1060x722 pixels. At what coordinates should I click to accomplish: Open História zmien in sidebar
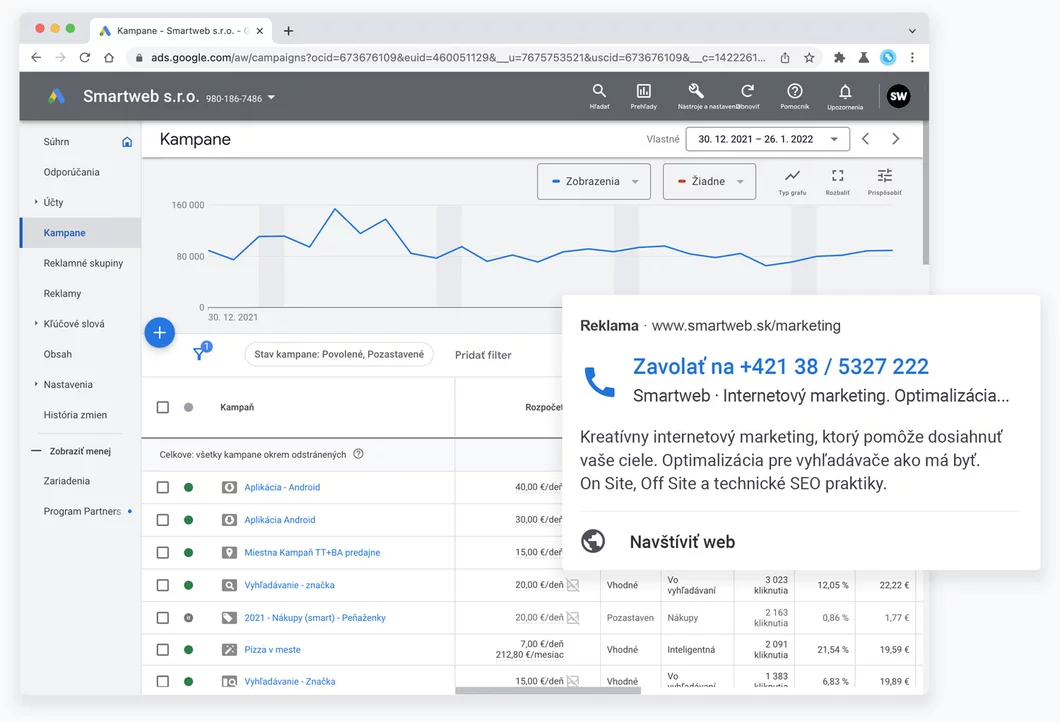click(75, 415)
